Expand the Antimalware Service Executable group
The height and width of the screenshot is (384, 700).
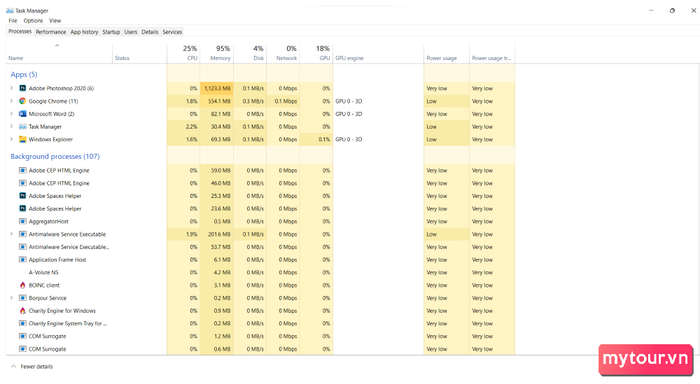(12, 234)
